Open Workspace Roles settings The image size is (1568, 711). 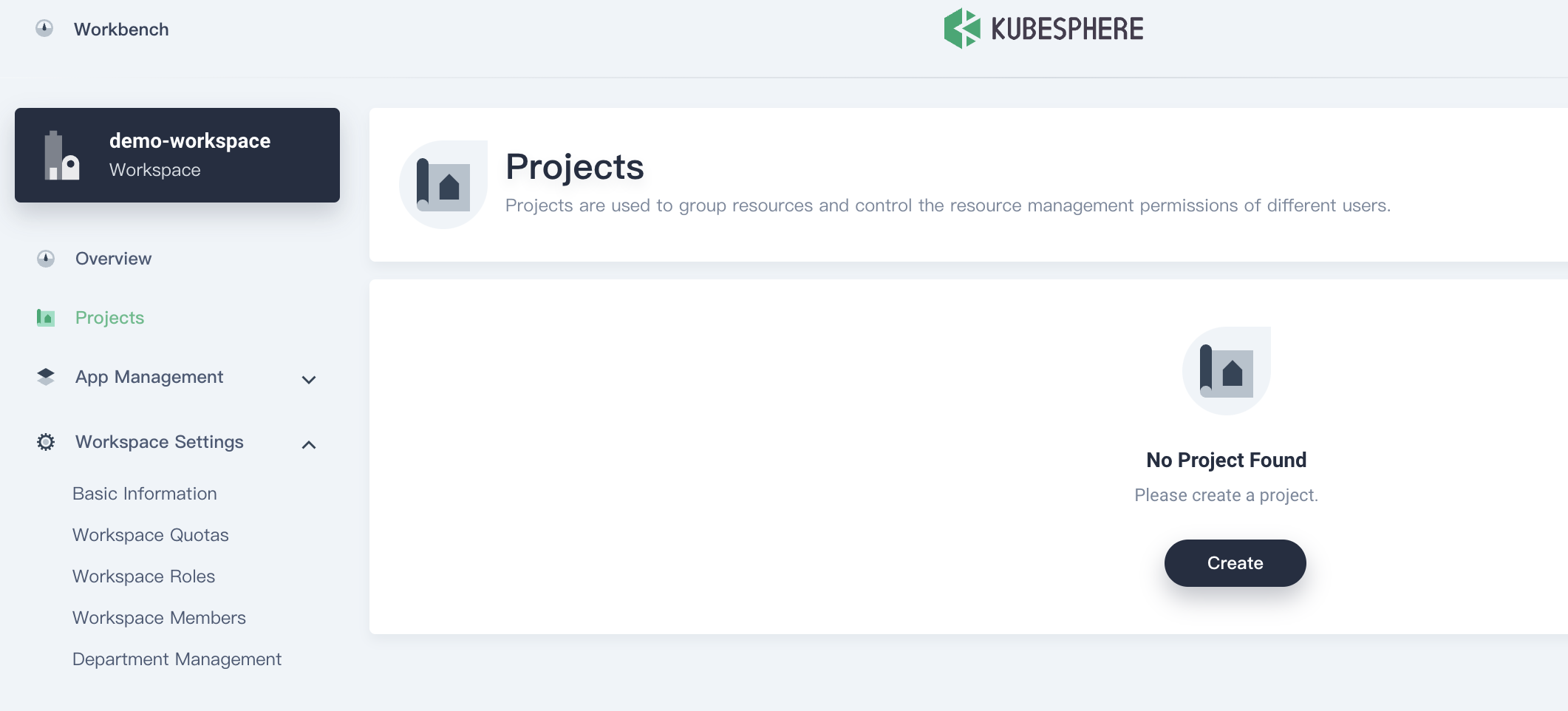tap(143, 576)
